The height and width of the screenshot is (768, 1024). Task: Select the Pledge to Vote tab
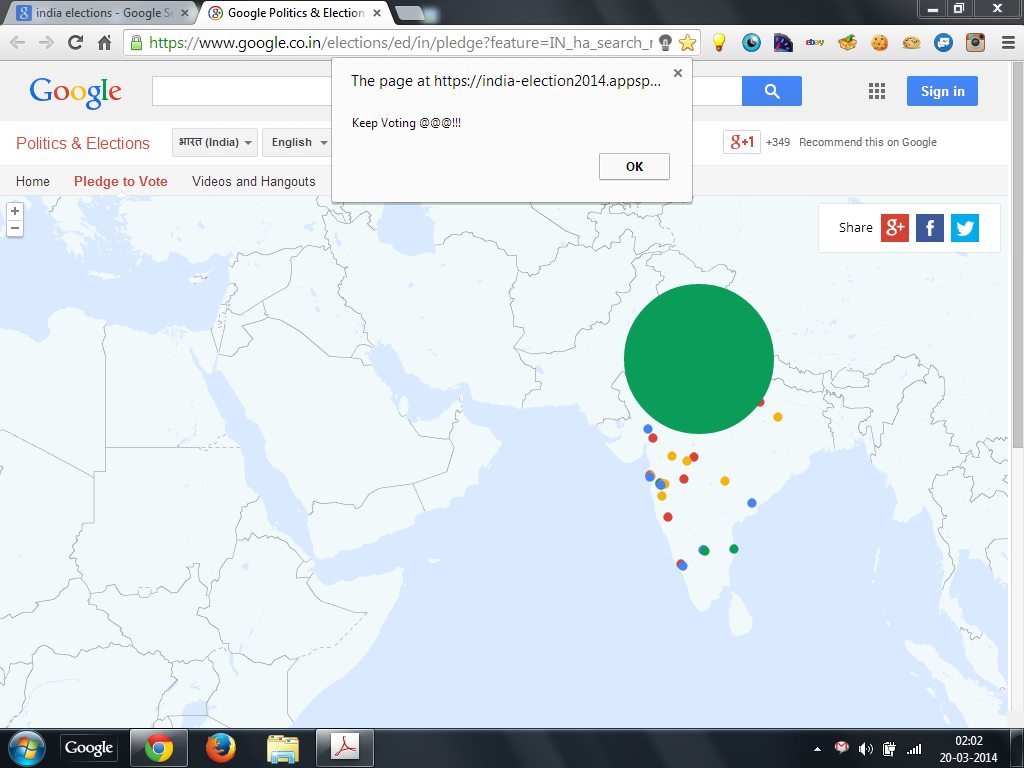pyautogui.click(x=121, y=182)
